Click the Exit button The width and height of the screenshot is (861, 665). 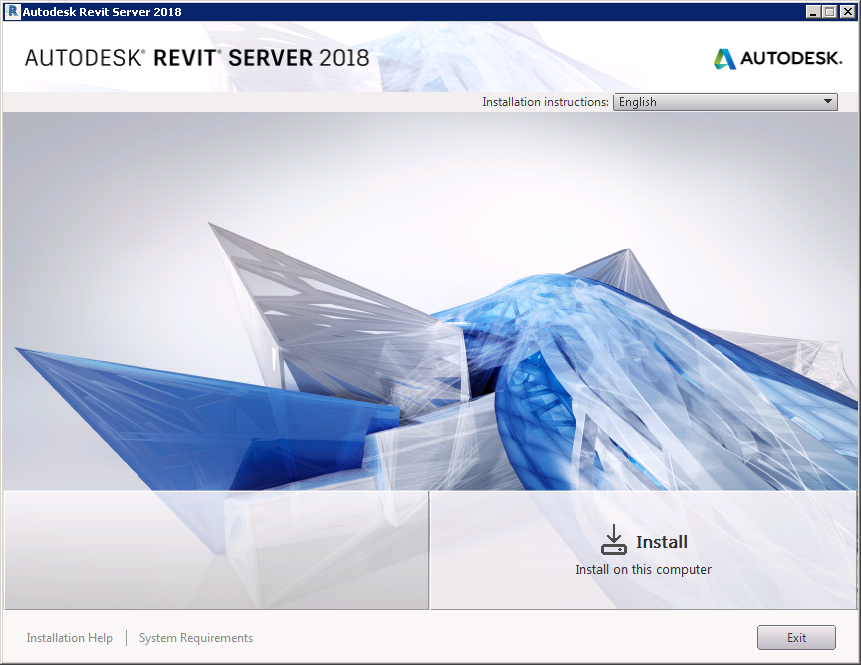[x=796, y=638]
